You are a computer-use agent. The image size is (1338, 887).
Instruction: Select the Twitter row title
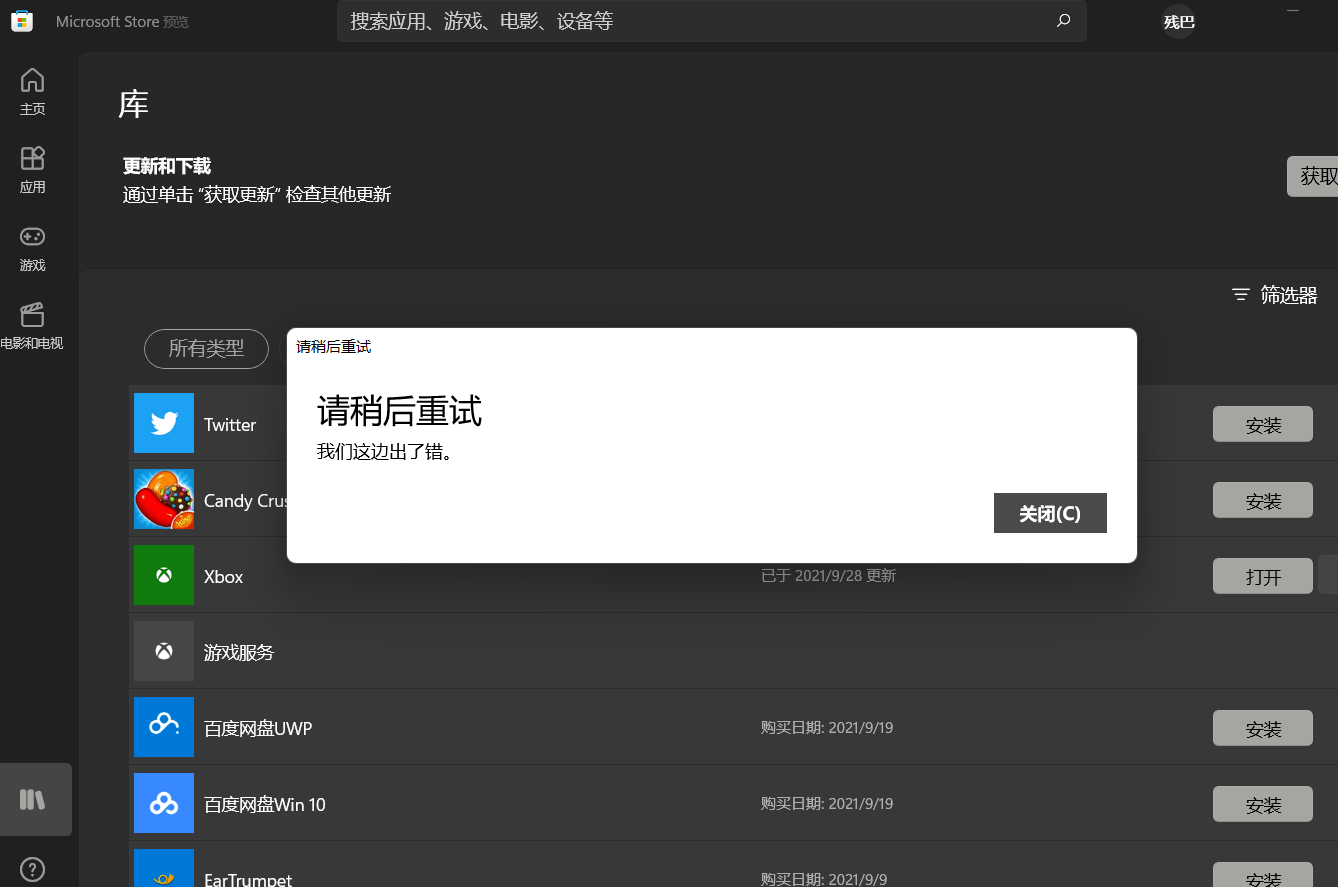(x=230, y=425)
